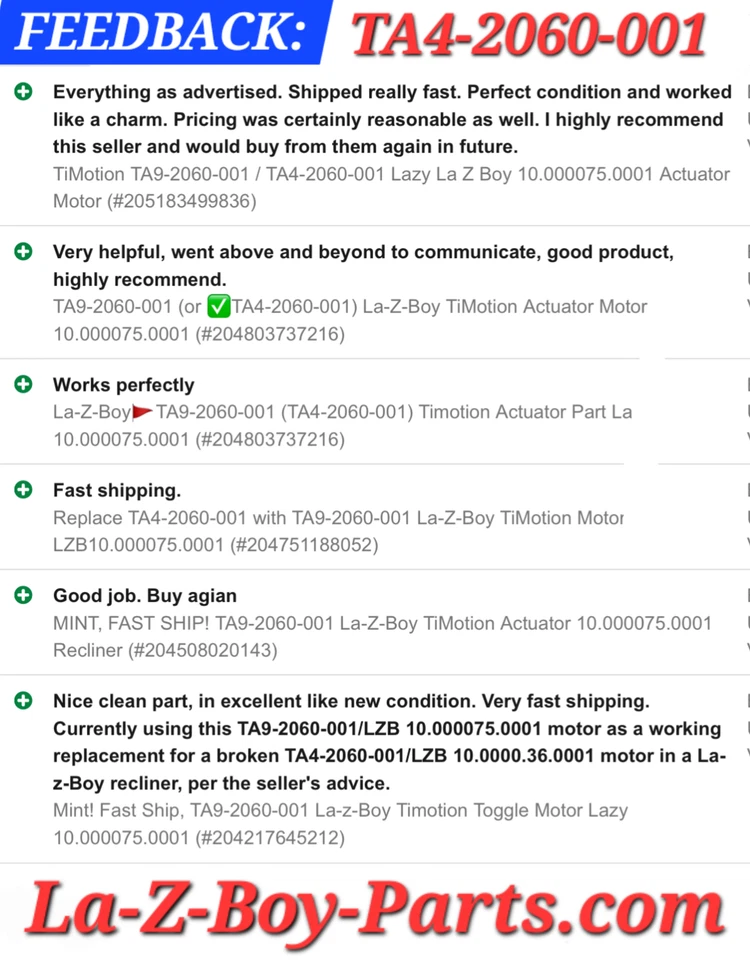Click the green plus icon beside "Works perfectly"
This screenshot has height=960, width=750.
(x=23, y=384)
